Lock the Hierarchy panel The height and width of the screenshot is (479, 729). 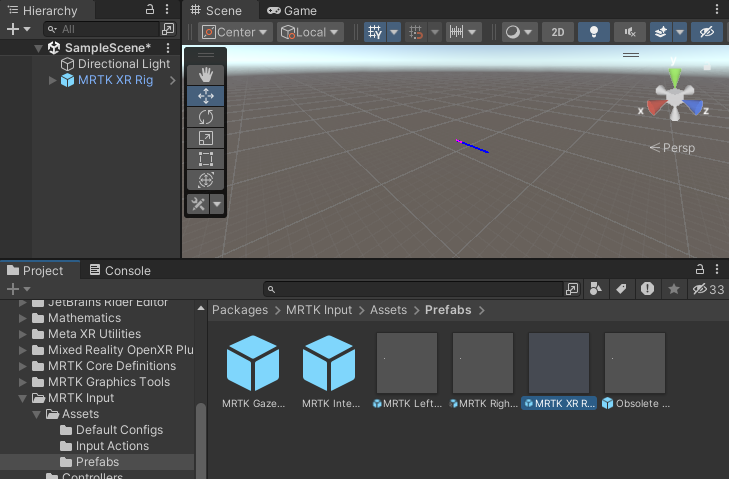(150, 9)
